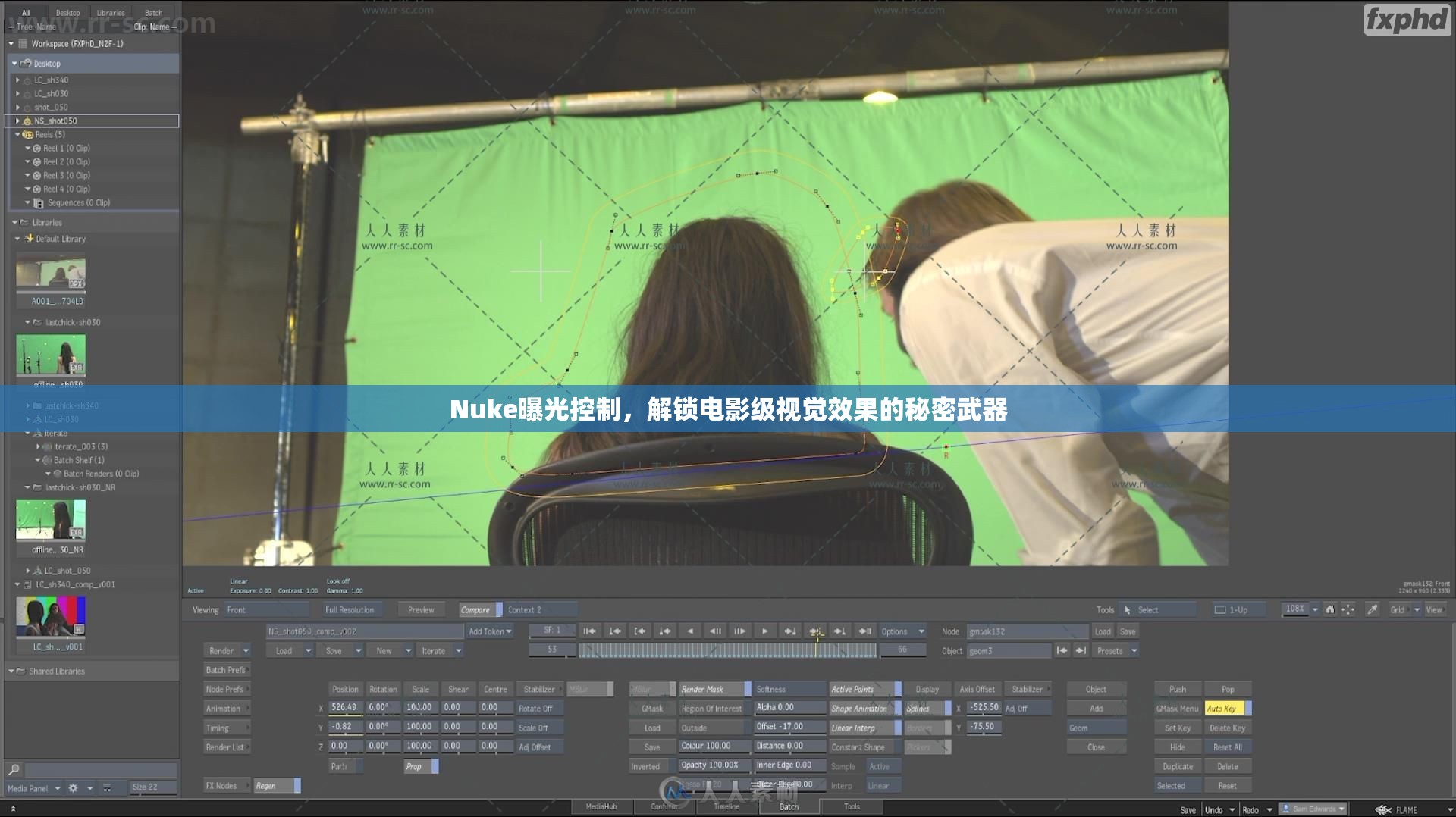Click the Delete Key button
Screen dimensions: 1456x817
click(x=1228, y=728)
